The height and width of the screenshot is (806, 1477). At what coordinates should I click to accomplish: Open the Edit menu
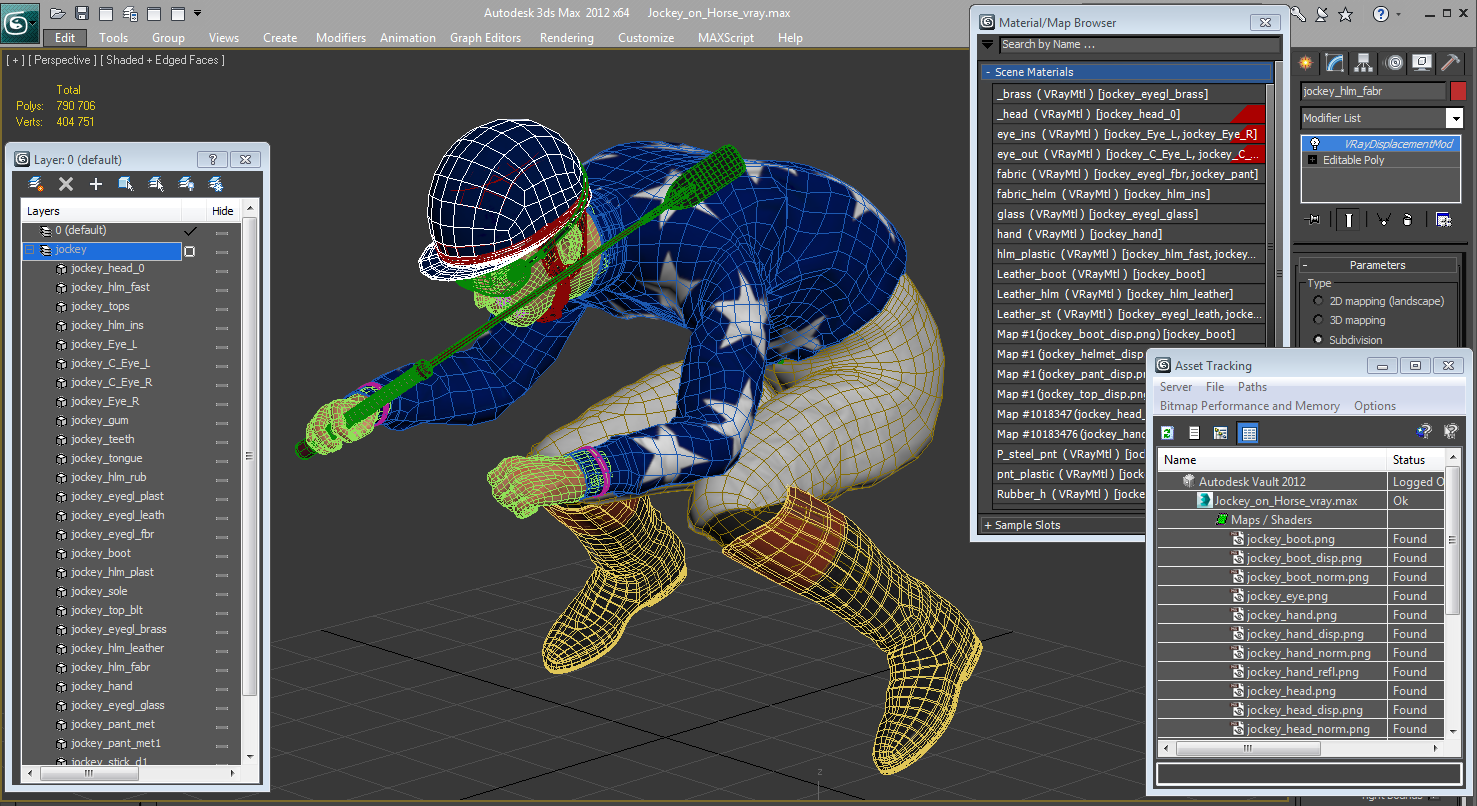pos(65,38)
